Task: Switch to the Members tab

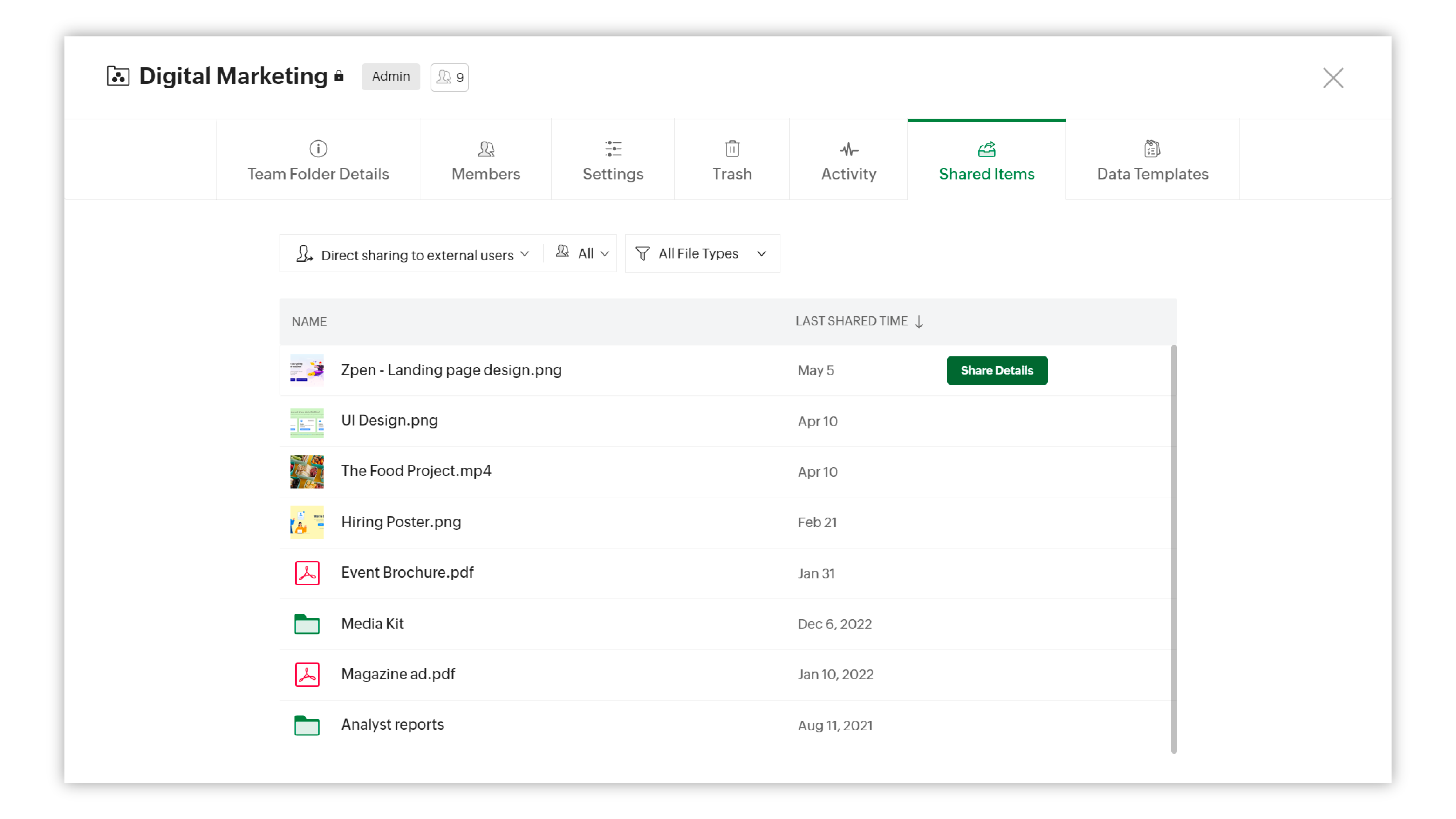Action: click(486, 161)
